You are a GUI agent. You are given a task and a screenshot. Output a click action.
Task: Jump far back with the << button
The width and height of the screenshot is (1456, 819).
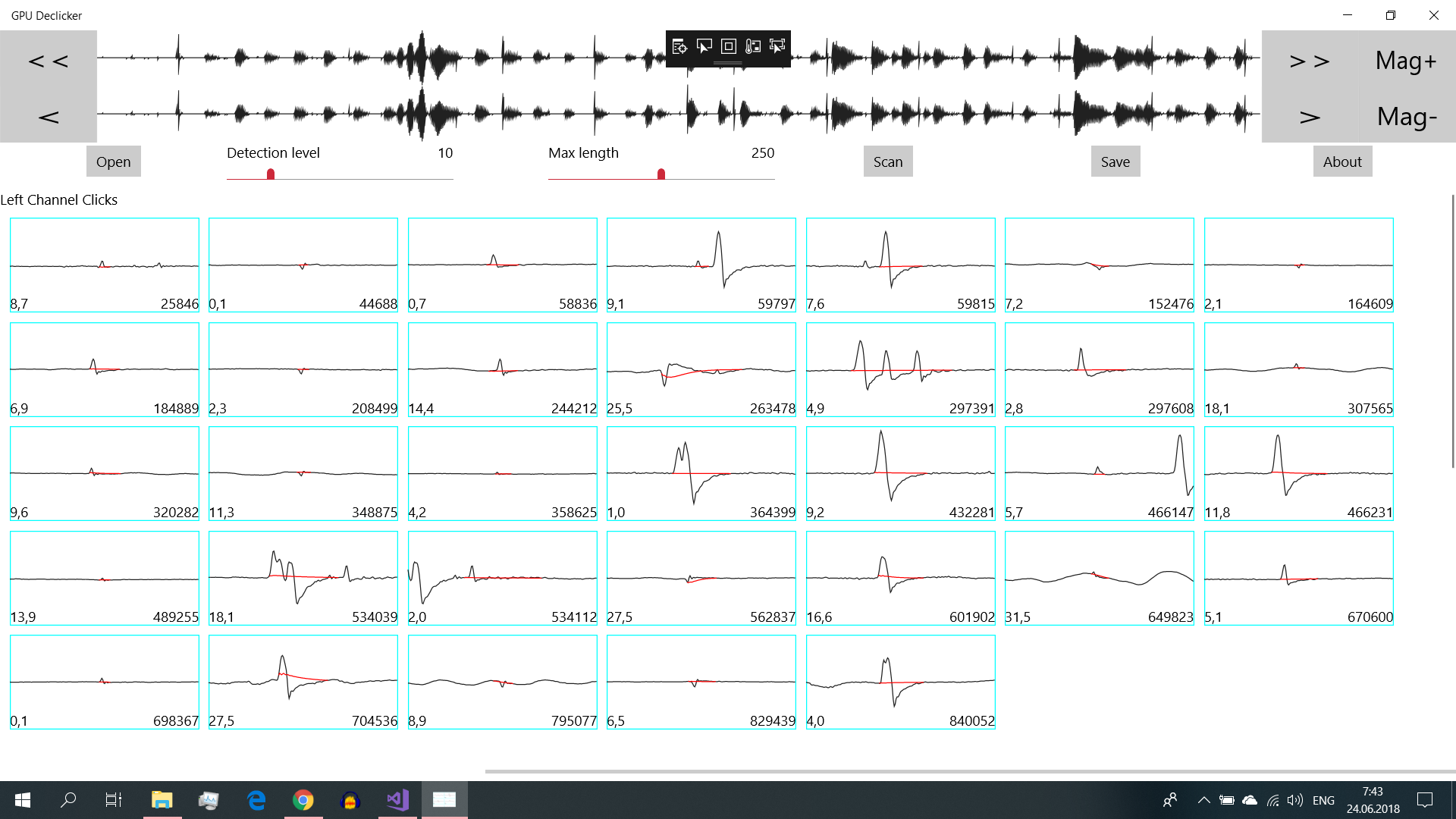(x=49, y=61)
